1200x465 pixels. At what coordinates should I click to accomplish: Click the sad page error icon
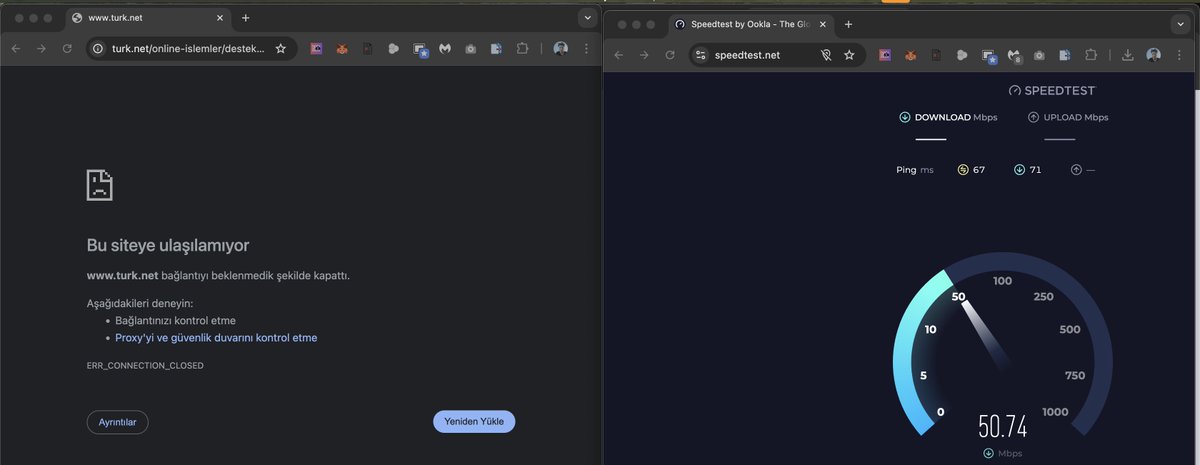99,184
